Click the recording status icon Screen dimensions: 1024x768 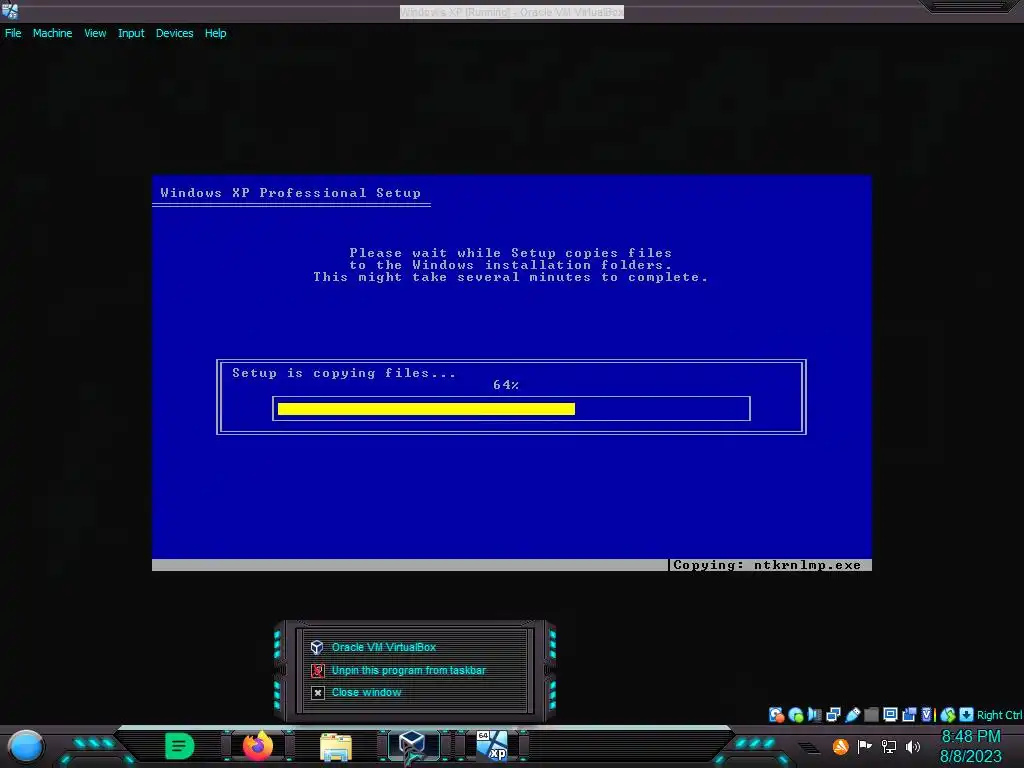click(909, 715)
